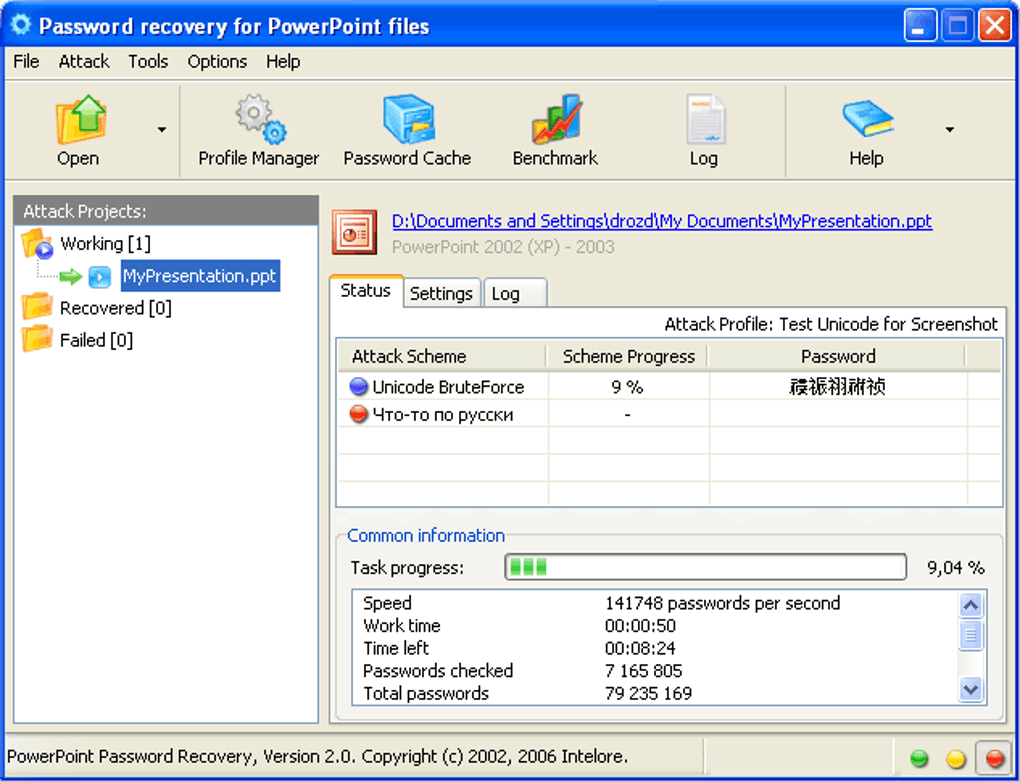The height and width of the screenshot is (782, 1020).
Task: Click the blue play icon of MyPresentation.ppt
Action: pyautogui.click(x=100, y=276)
